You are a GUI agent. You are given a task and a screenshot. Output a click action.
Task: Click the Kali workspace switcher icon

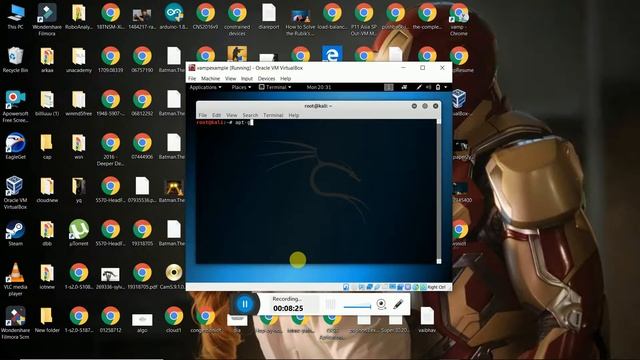[389, 87]
